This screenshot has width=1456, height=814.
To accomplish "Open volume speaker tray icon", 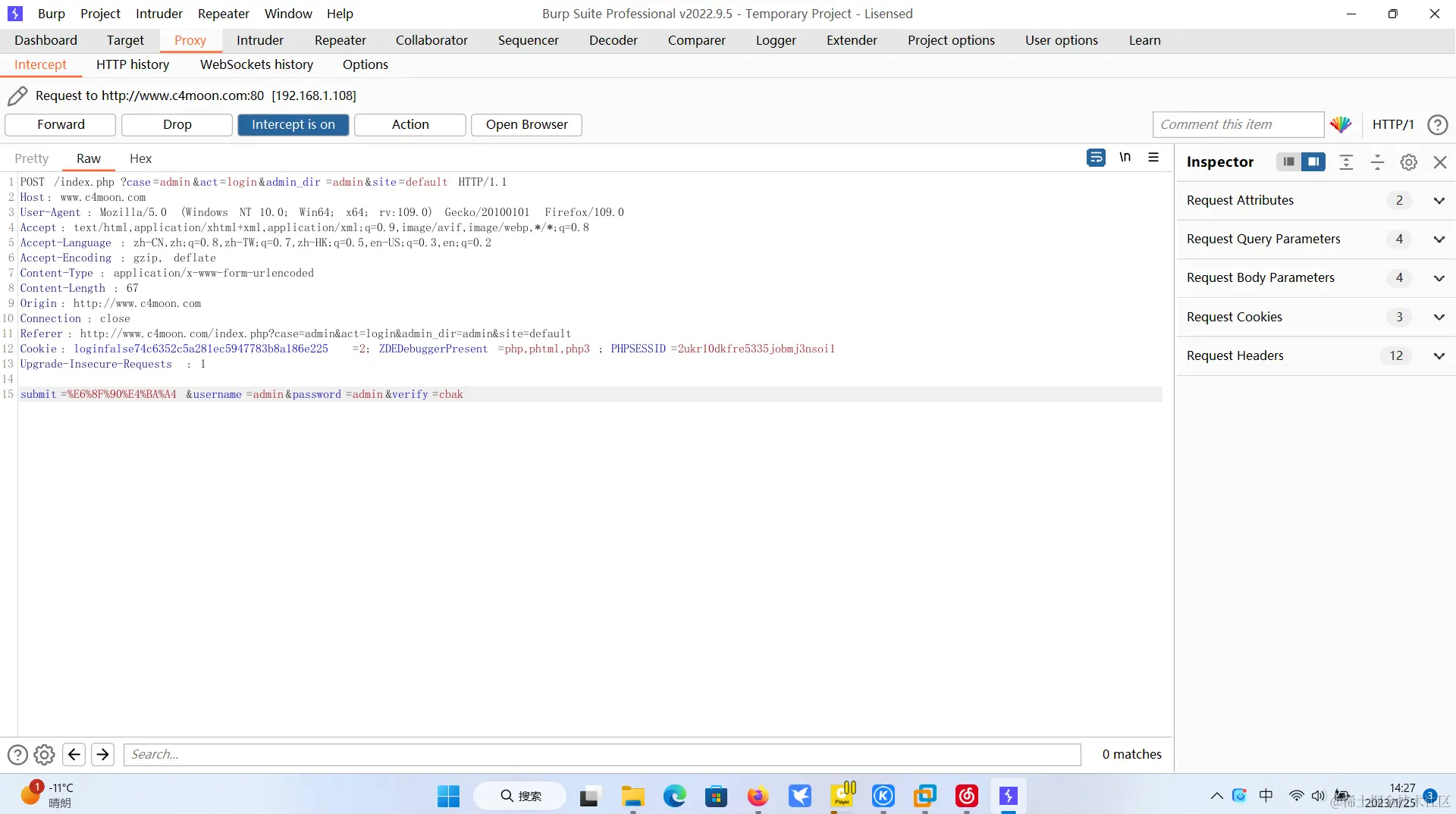I will click(1319, 796).
